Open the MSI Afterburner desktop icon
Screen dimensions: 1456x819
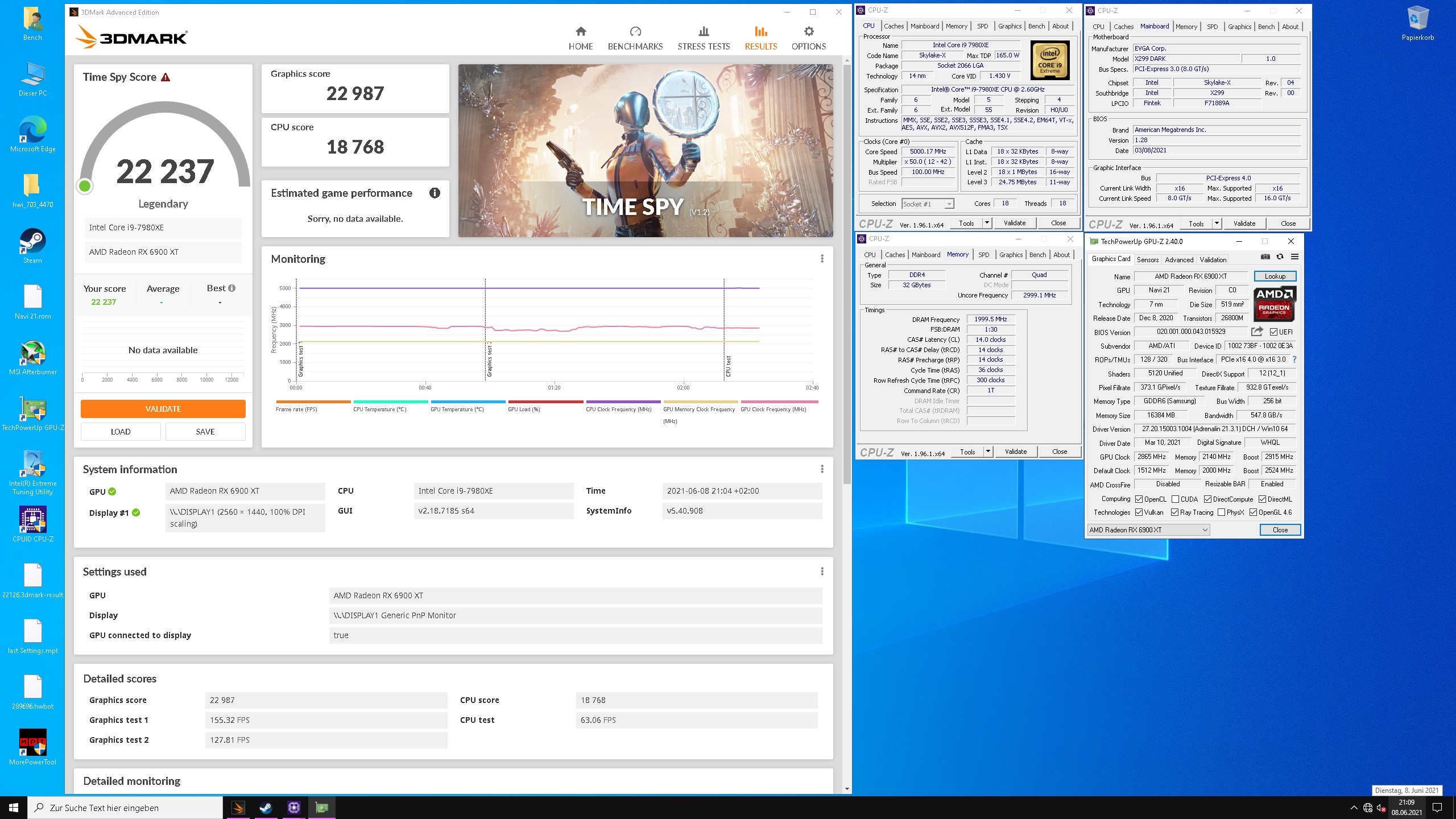pyautogui.click(x=32, y=358)
